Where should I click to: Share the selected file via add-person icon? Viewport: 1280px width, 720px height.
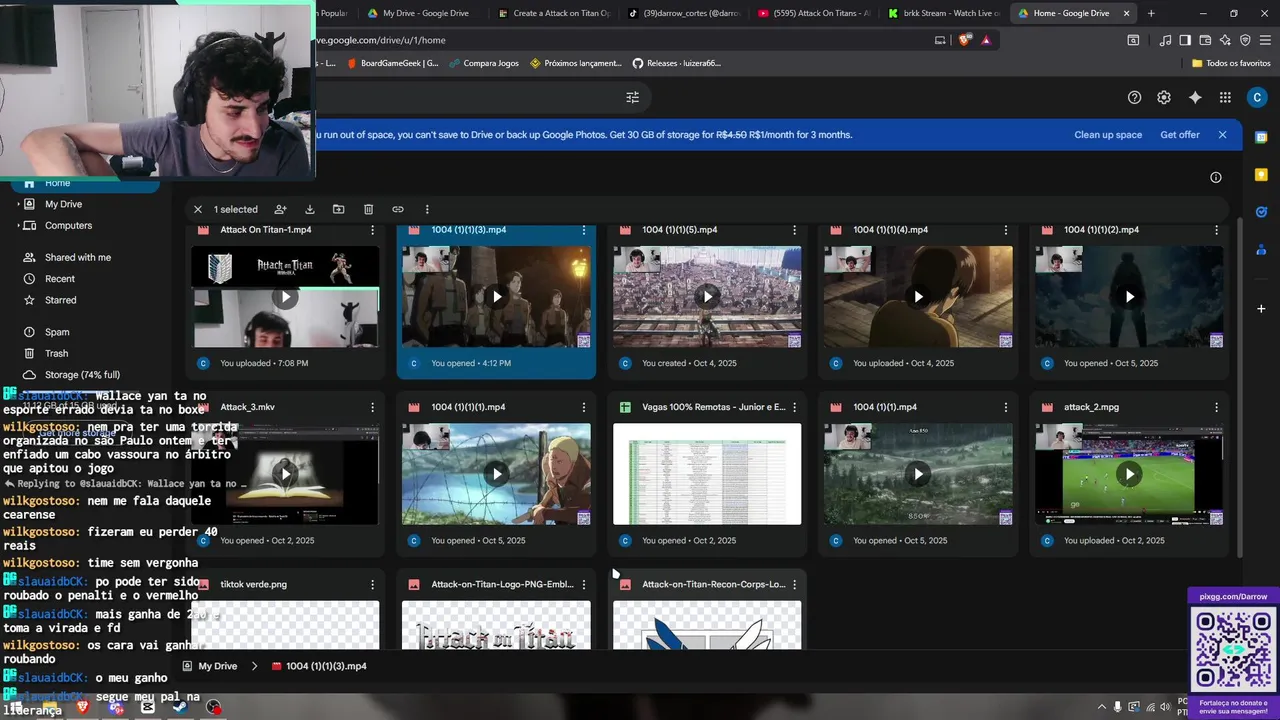coord(281,209)
